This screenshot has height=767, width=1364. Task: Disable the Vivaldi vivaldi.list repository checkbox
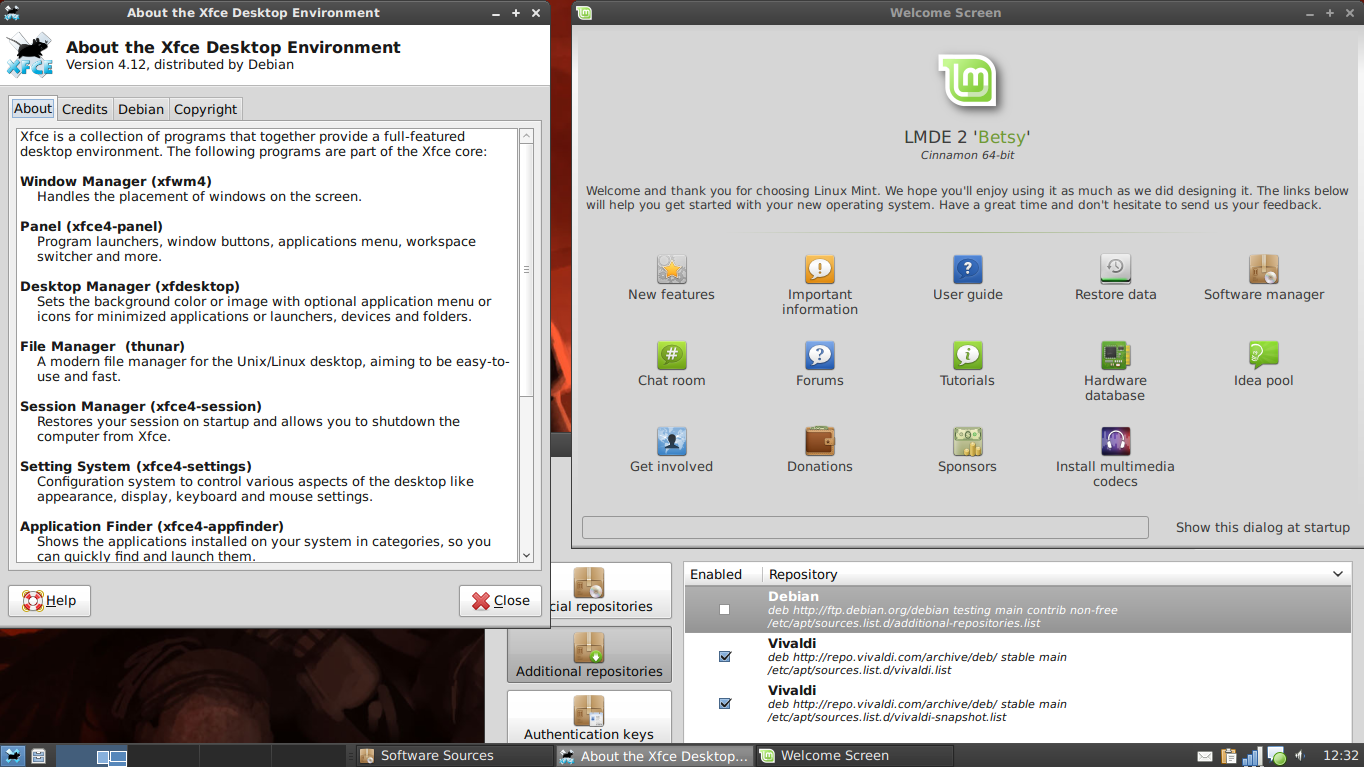coord(724,657)
